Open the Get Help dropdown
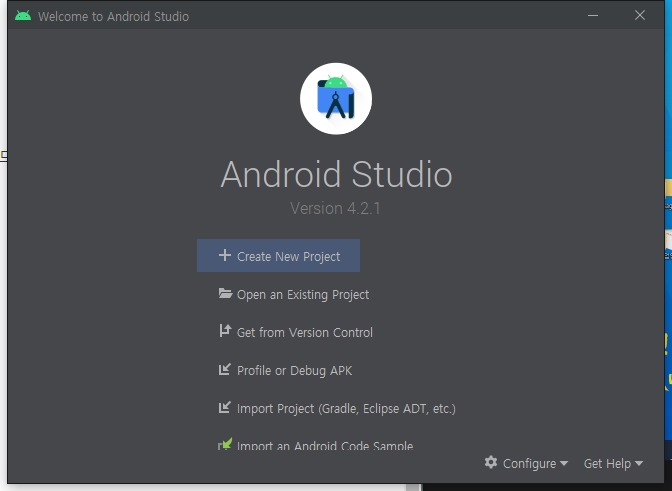 613,463
